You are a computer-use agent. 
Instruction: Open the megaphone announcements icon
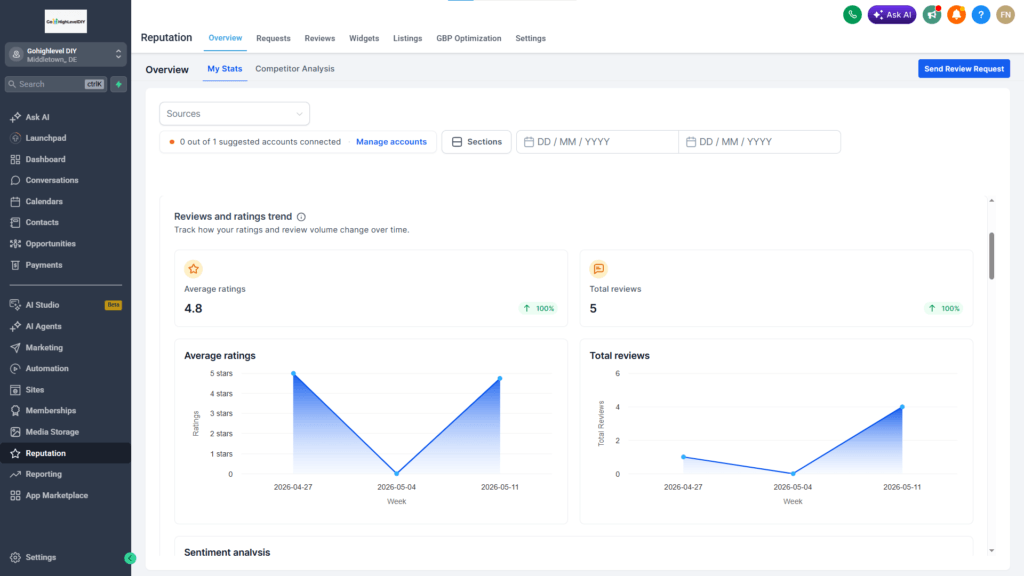(931, 14)
